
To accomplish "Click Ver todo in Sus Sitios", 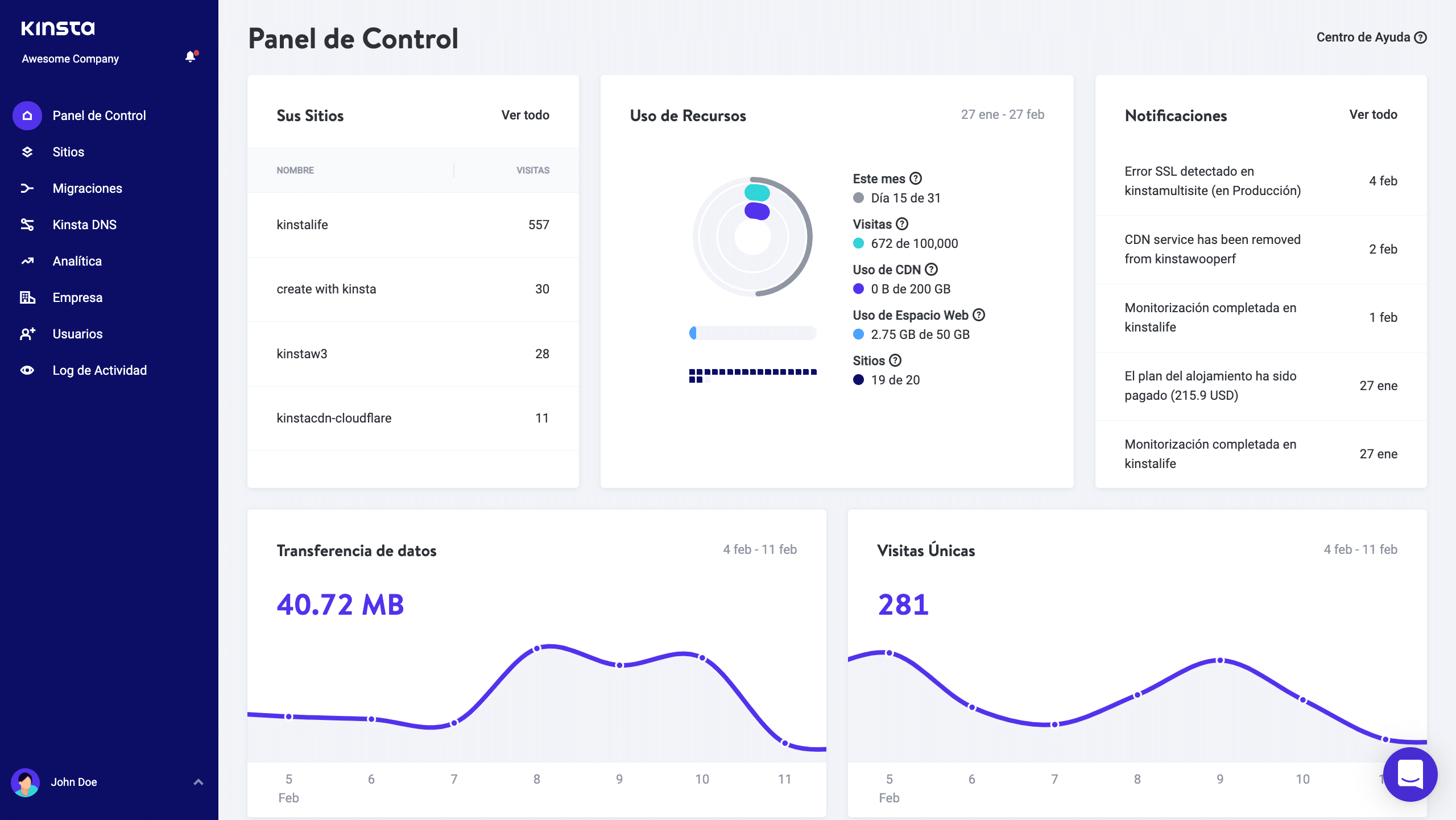I will pos(525,115).
